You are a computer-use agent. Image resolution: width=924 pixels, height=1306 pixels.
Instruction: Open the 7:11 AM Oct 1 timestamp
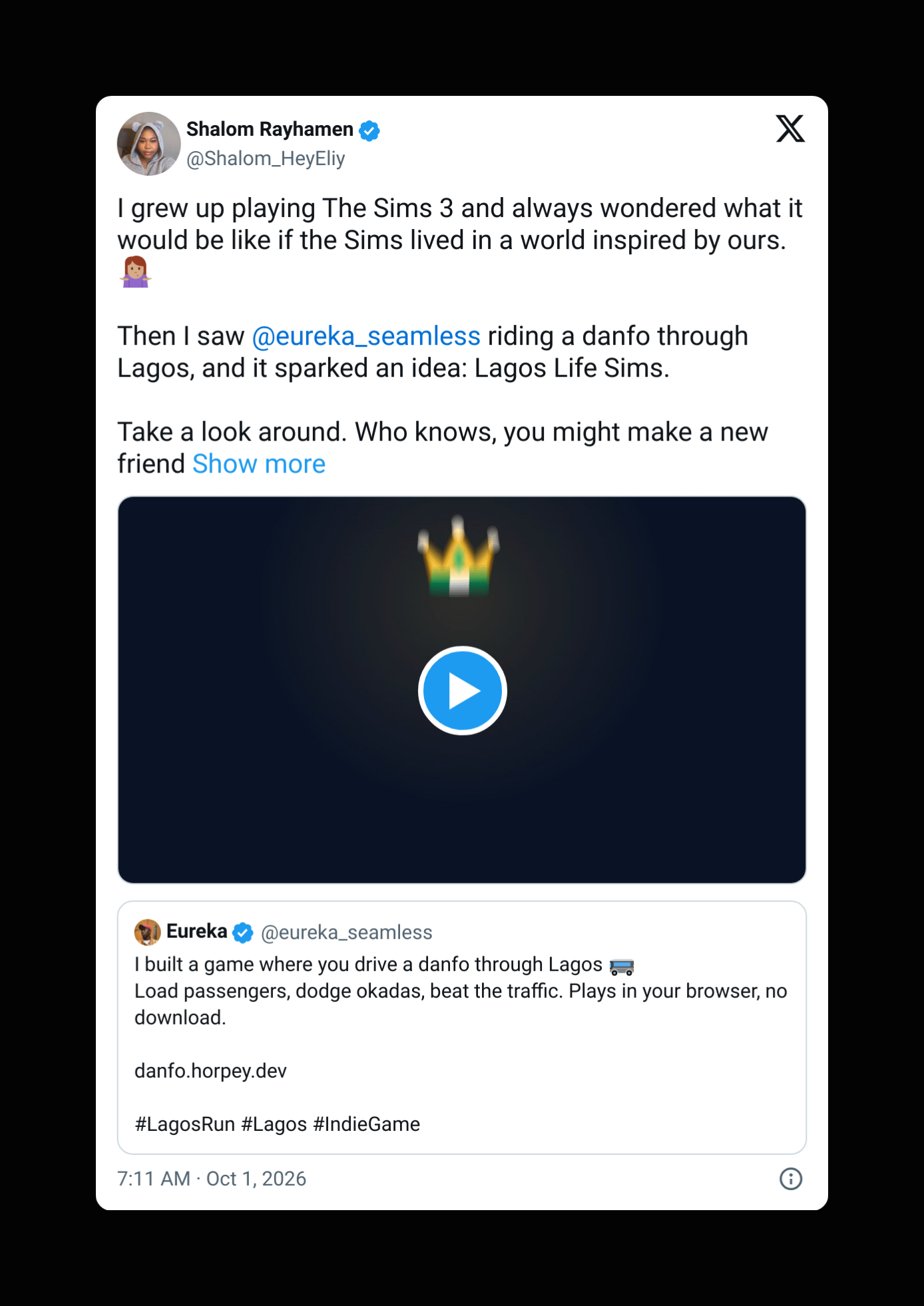click(x=212, y=1179)
